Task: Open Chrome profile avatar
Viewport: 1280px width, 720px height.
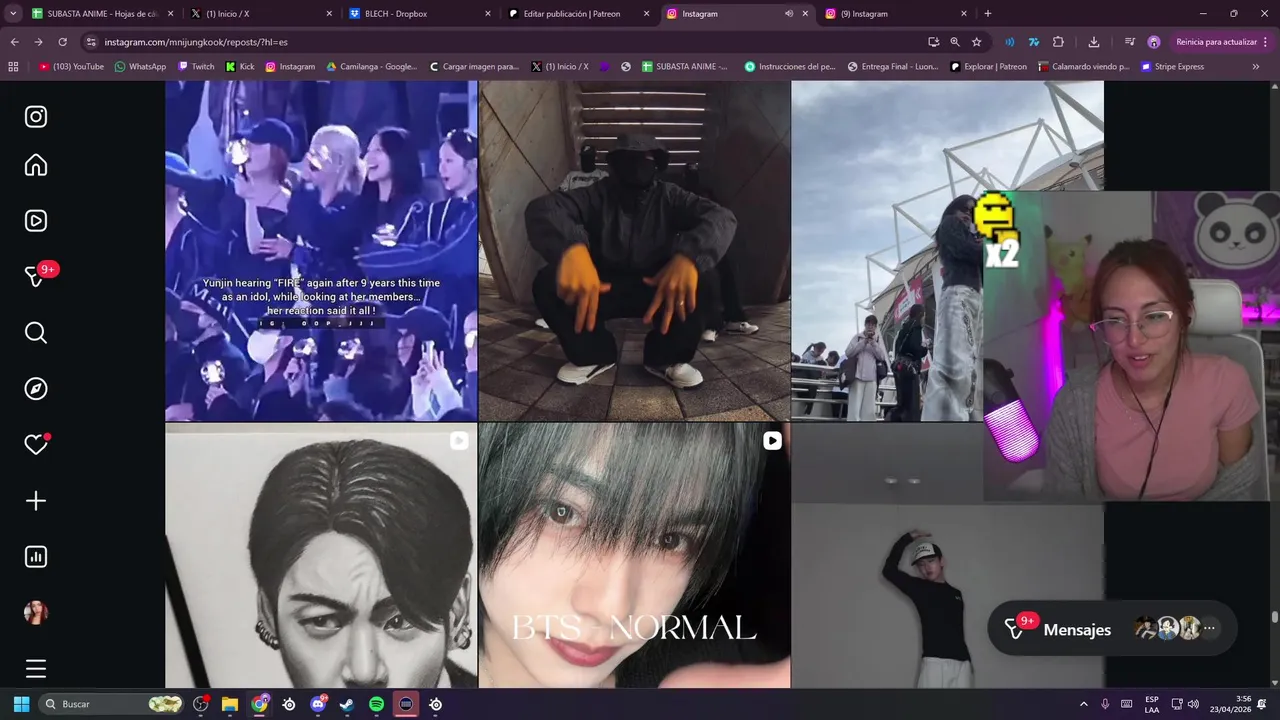Action: tap(1154, 42)
